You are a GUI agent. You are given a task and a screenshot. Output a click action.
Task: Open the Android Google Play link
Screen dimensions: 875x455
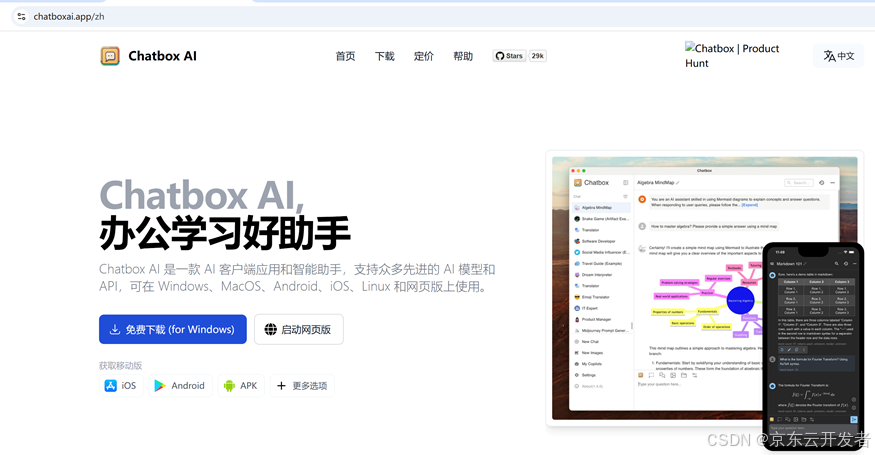180,386
